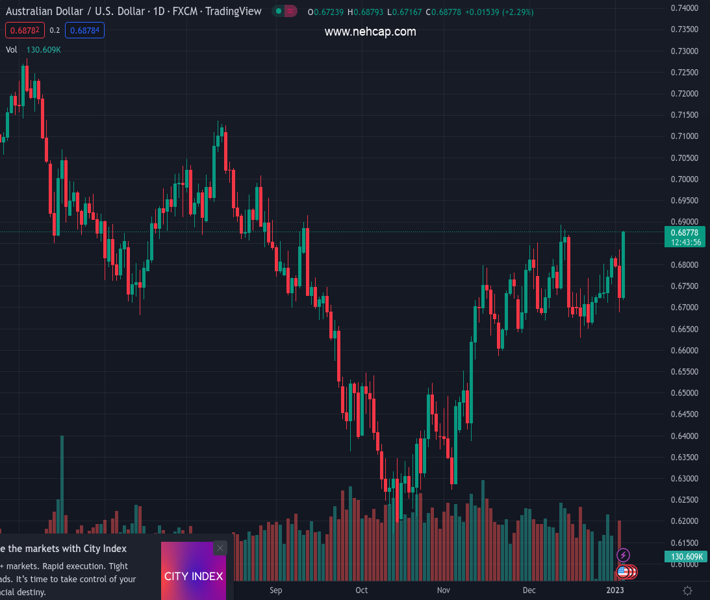Select the Vol indicator label
The width and height of the screenshot is (710, 600).
click(x=12, y=49)
